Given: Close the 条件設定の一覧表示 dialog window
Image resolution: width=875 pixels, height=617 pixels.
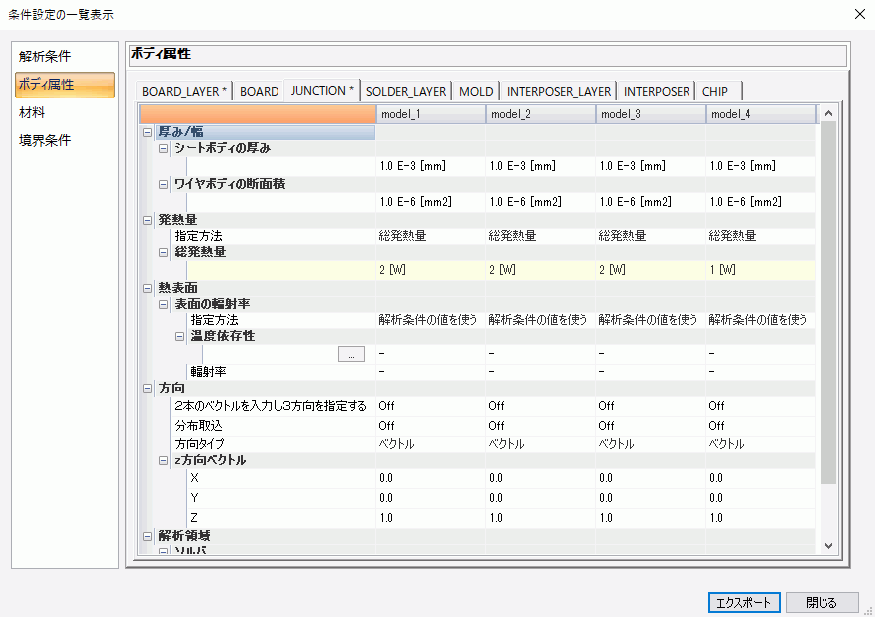Looking at the screenshot, I should 859,14.
